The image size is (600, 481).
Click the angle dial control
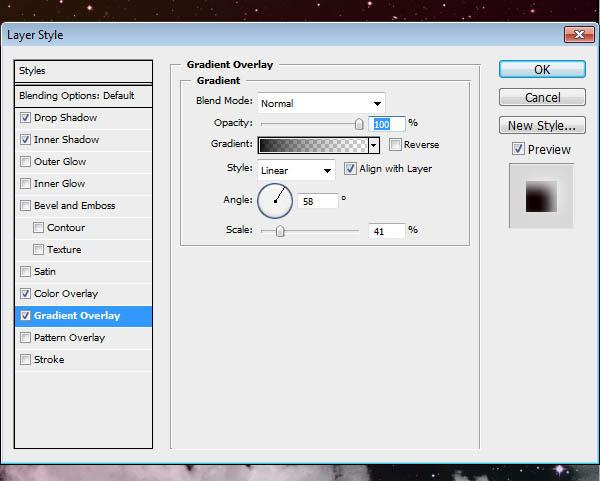pos(275,201)
